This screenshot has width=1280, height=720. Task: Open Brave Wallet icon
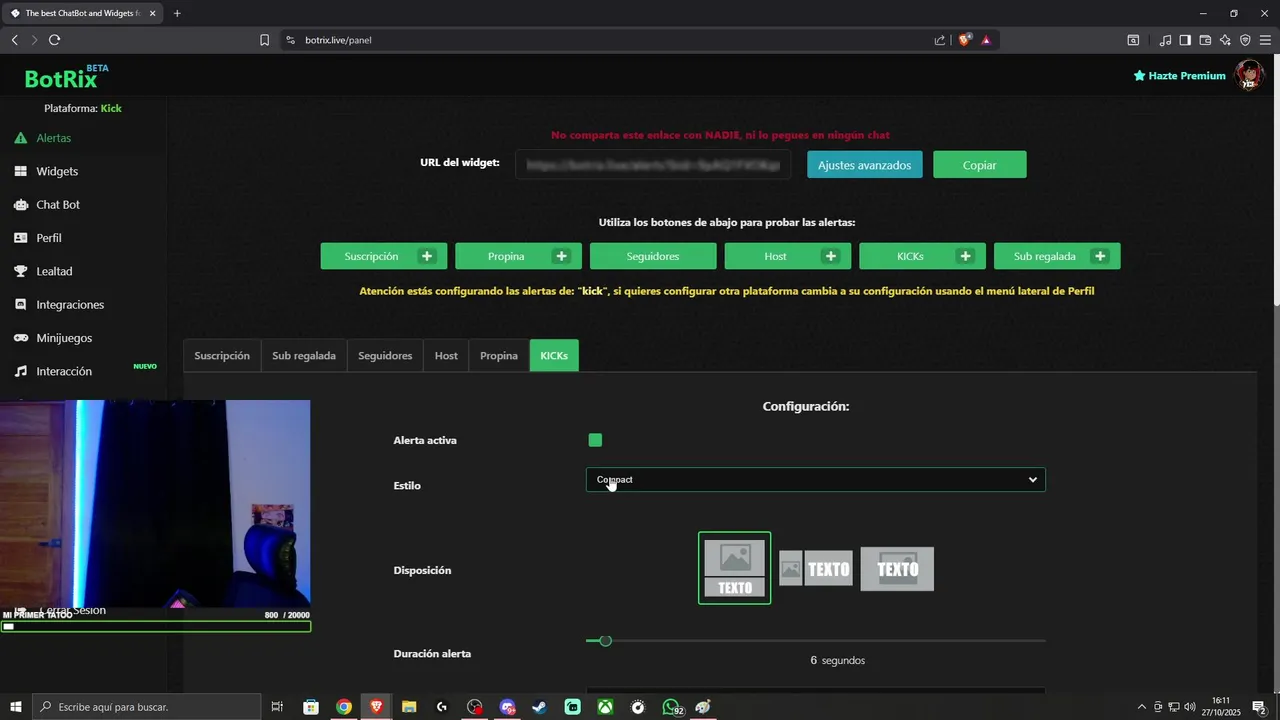coord(1205,40)
